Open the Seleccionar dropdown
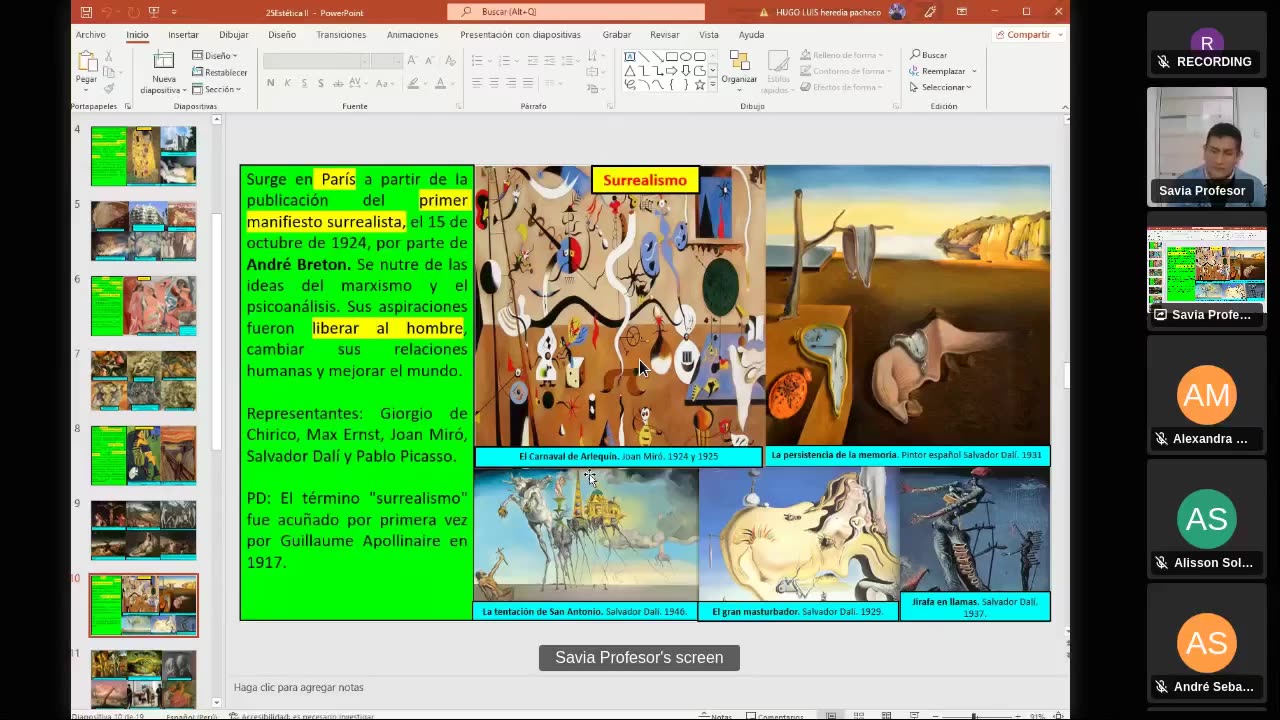Image resolution: width=1280 pixels, height=720 pixels. pos(941,87)
